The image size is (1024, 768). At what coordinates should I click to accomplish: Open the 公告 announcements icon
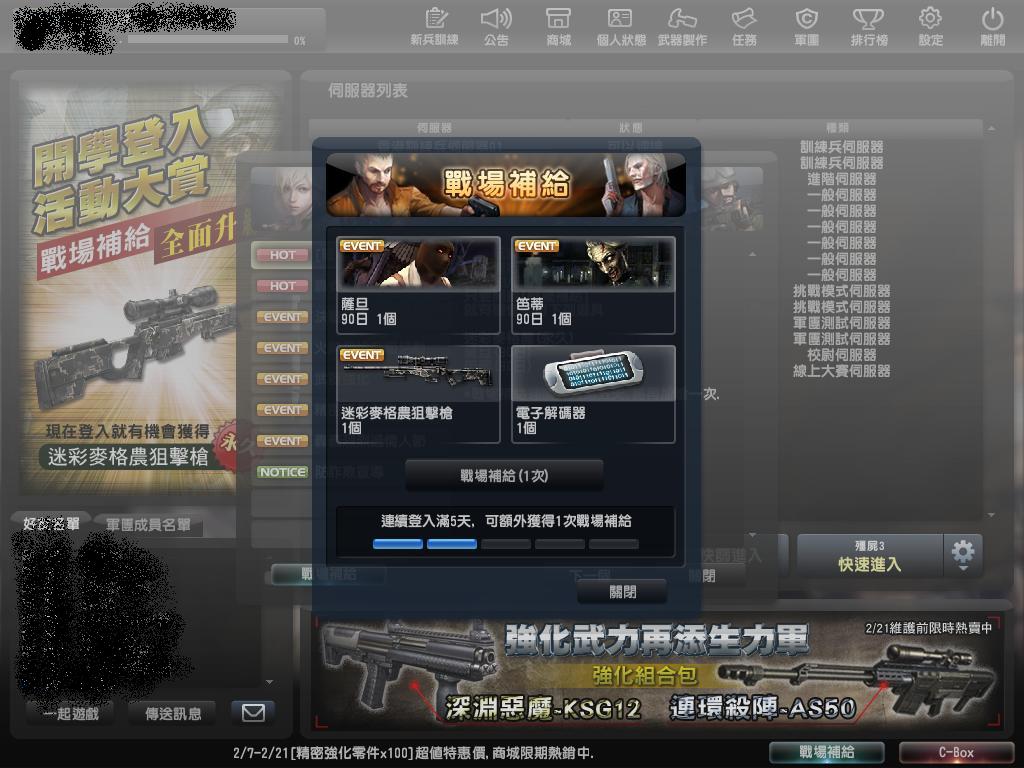pyautogui.click(x=496, y=26)
